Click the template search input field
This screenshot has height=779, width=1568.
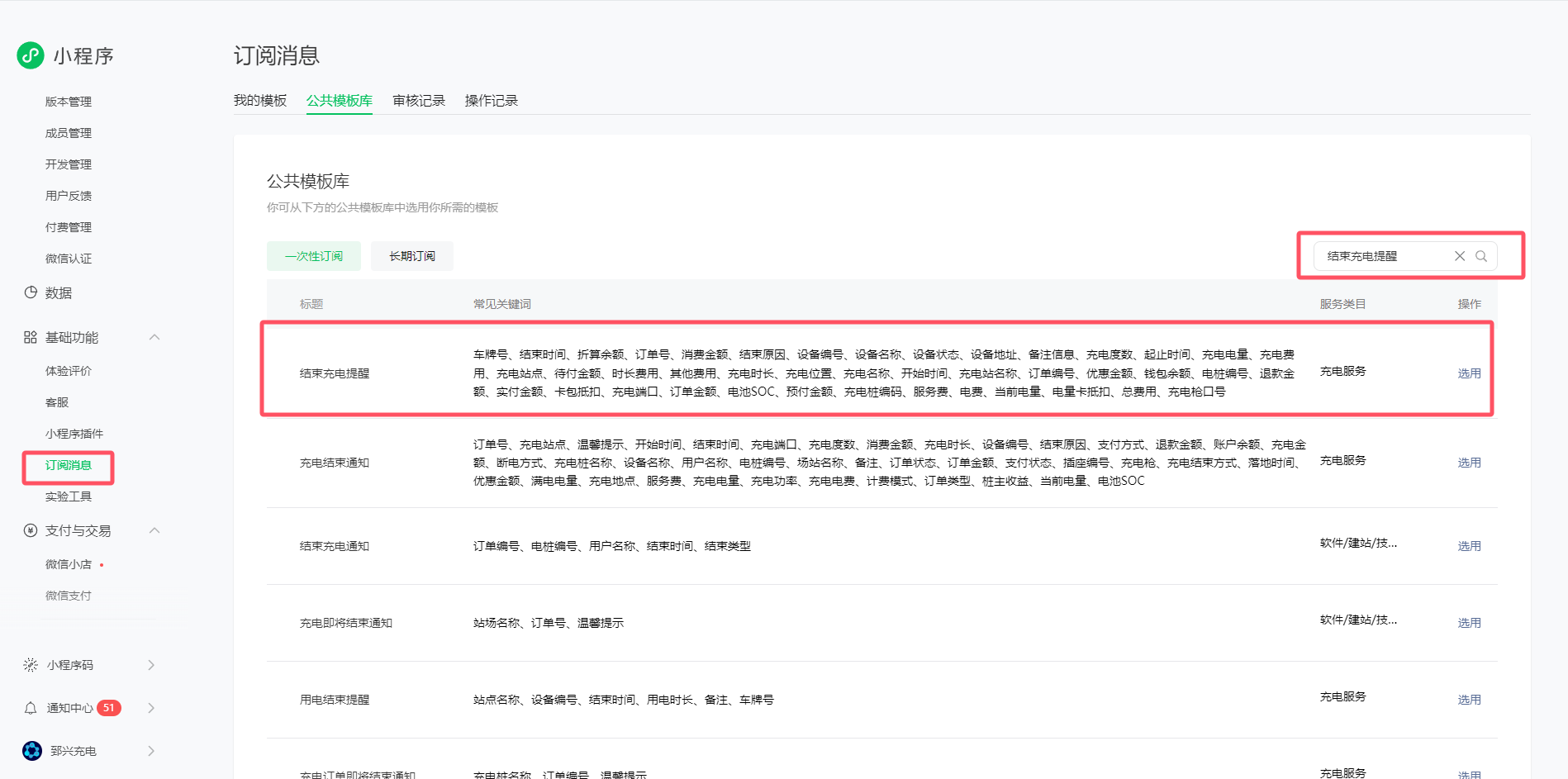[x=1384, y=256]
